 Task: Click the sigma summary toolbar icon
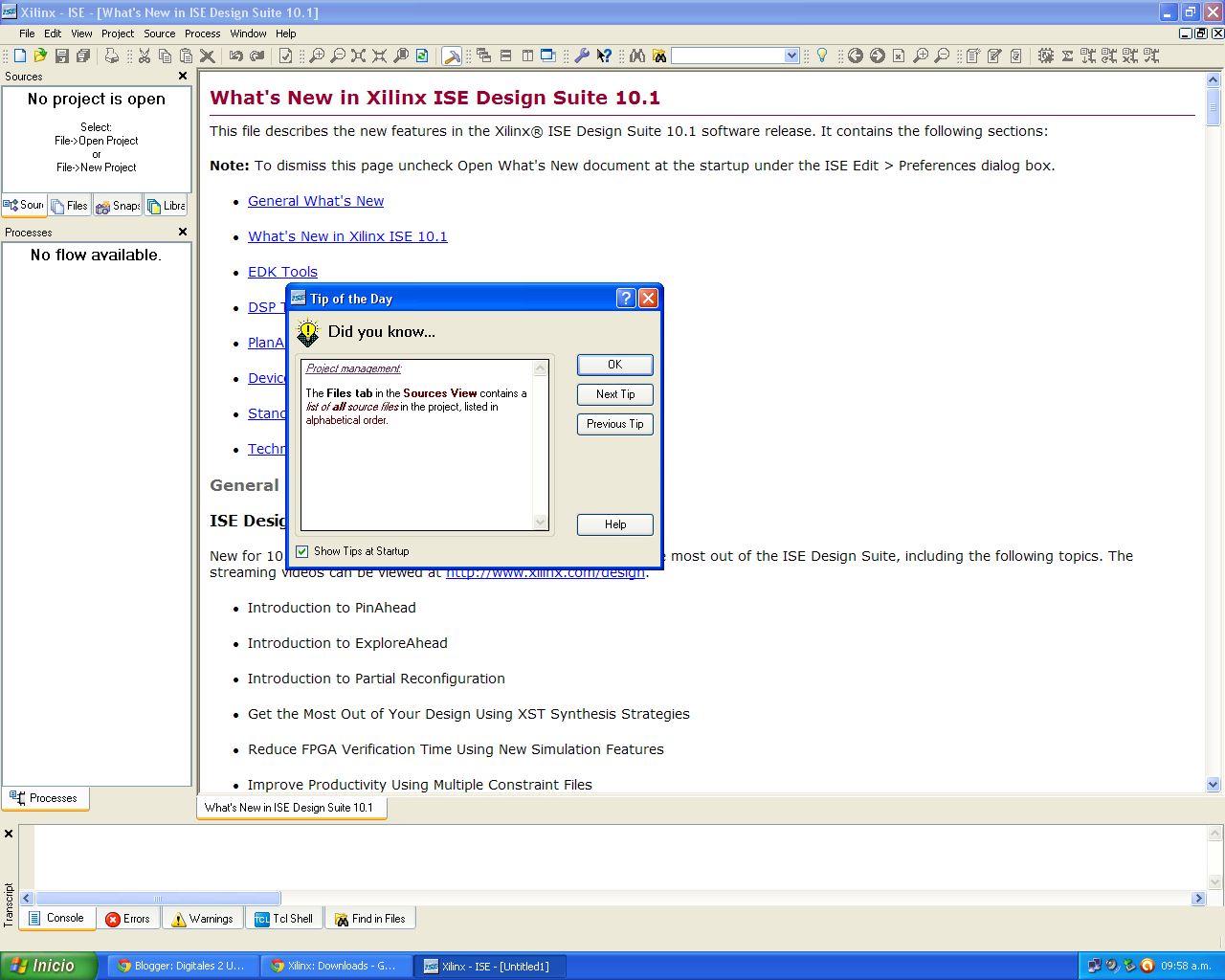click(1067, 56)
